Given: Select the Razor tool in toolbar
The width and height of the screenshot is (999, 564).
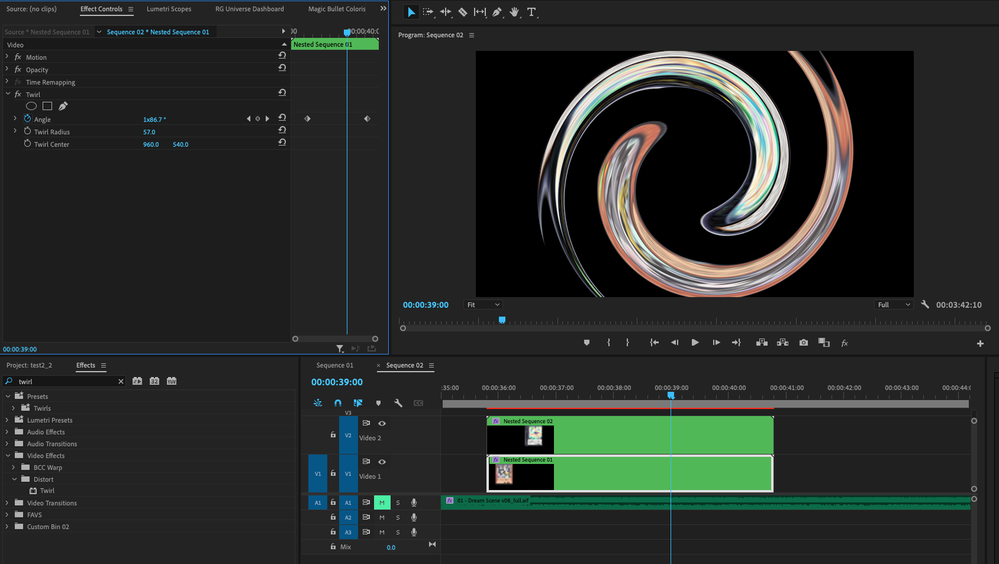Looking at the screenshot, I should tap(463, 12).
